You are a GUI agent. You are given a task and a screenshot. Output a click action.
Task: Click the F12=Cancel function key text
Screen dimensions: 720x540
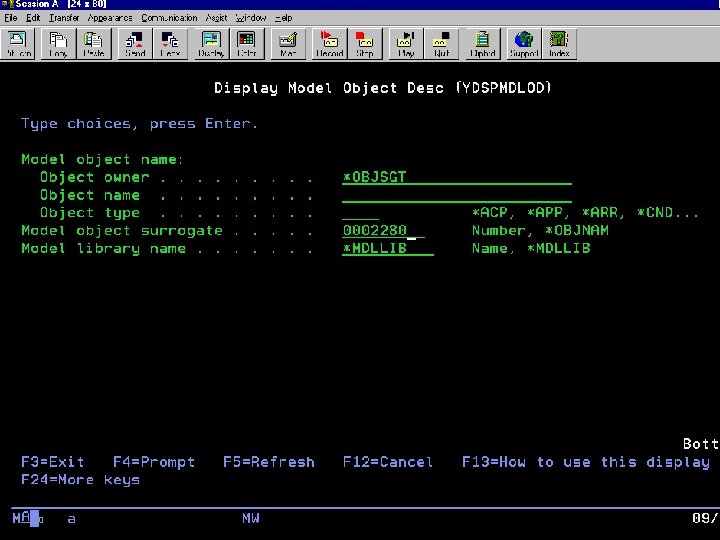tap(388, 462)
